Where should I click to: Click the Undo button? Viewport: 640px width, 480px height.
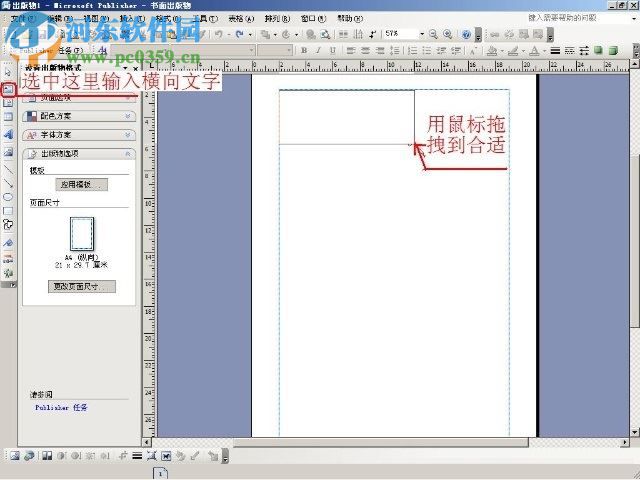point(218,34)
